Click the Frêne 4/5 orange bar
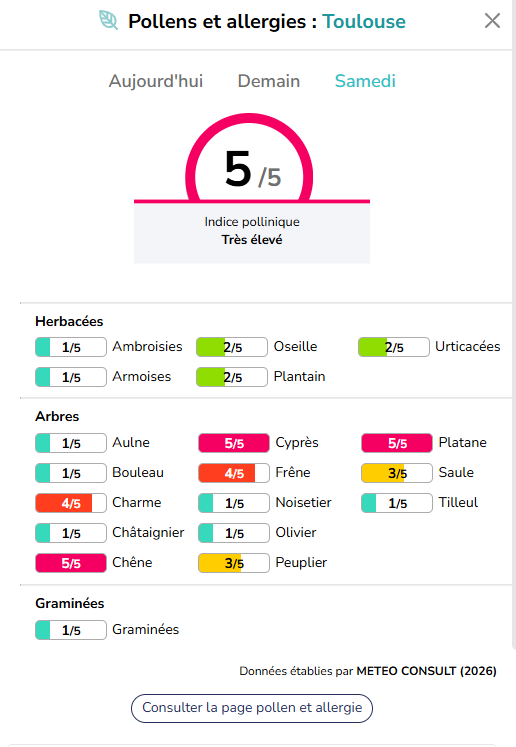The height and width of the screenshot is (747, 516). pyautogui.click(x=233, y=473)
